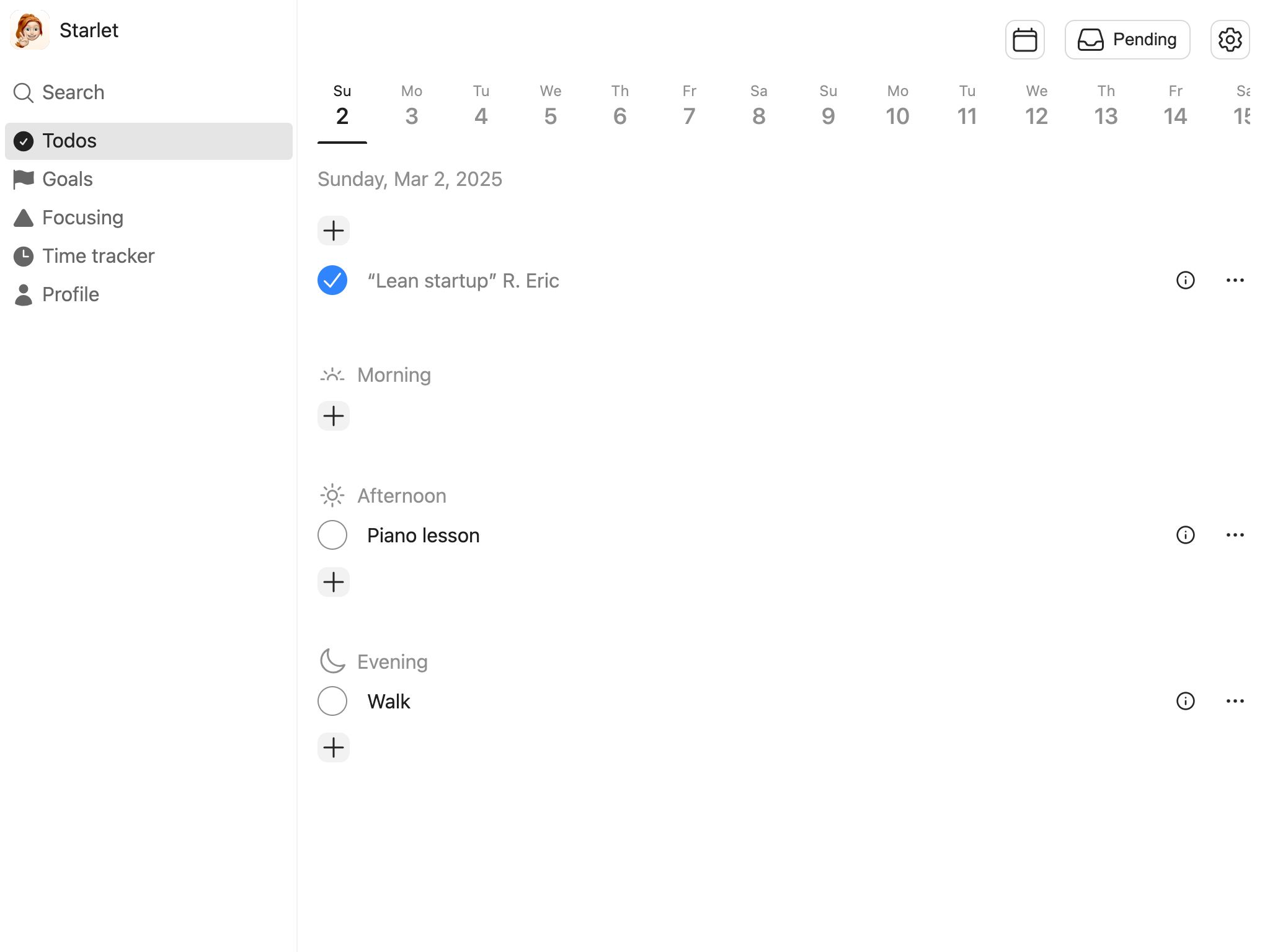
Task: Click the Starlet name label
Action: (89, 30)
